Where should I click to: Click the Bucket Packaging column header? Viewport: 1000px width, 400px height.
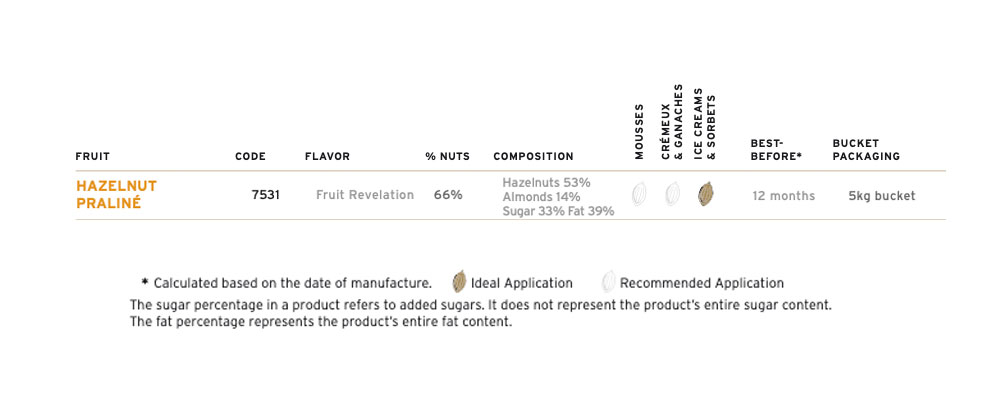click(866, 150)
